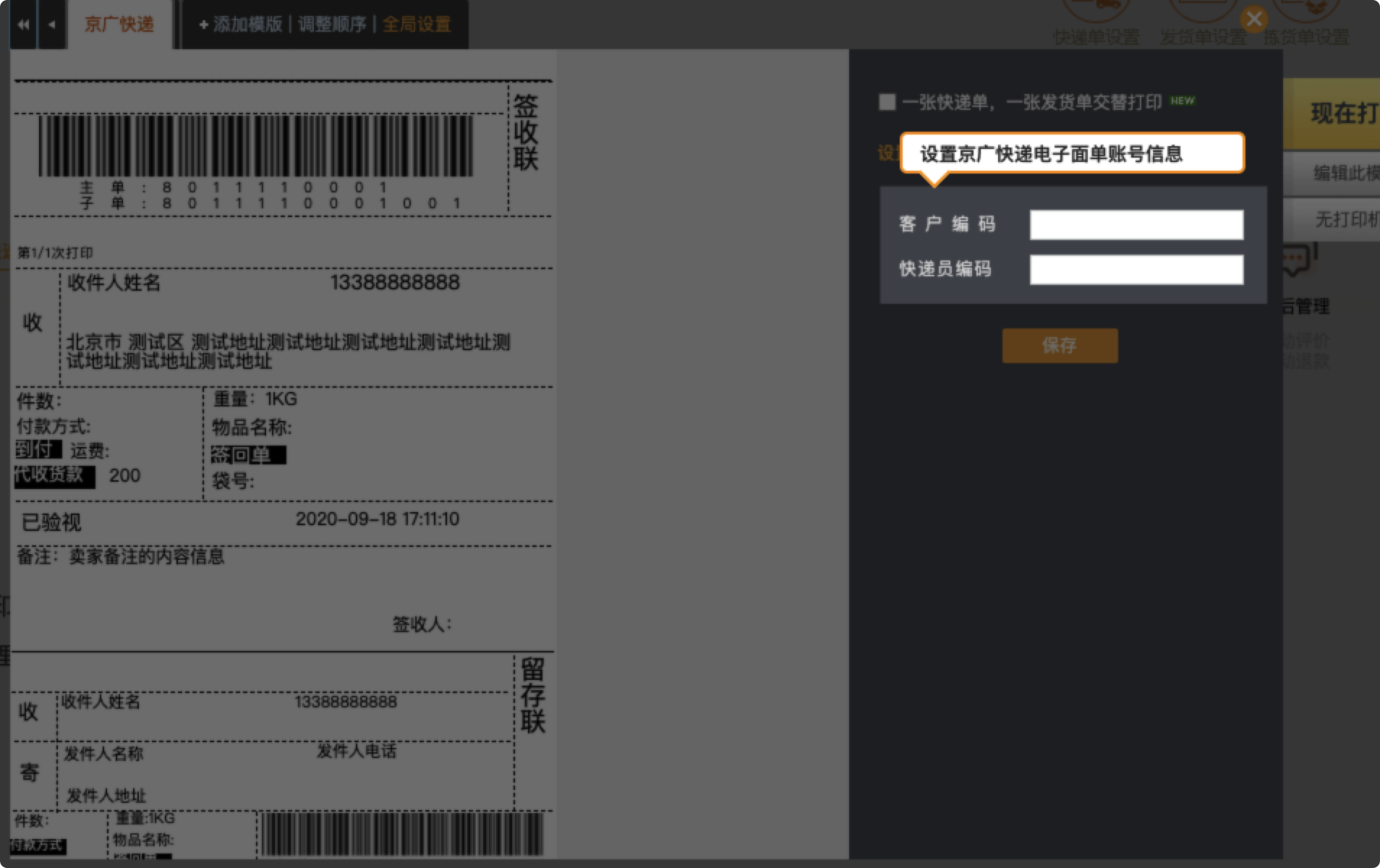Click the plus icon beside 添加模版
Image resolution: width=1380 pixels, height=868 pixels.
pyautogui.click(x=203, y=25)
